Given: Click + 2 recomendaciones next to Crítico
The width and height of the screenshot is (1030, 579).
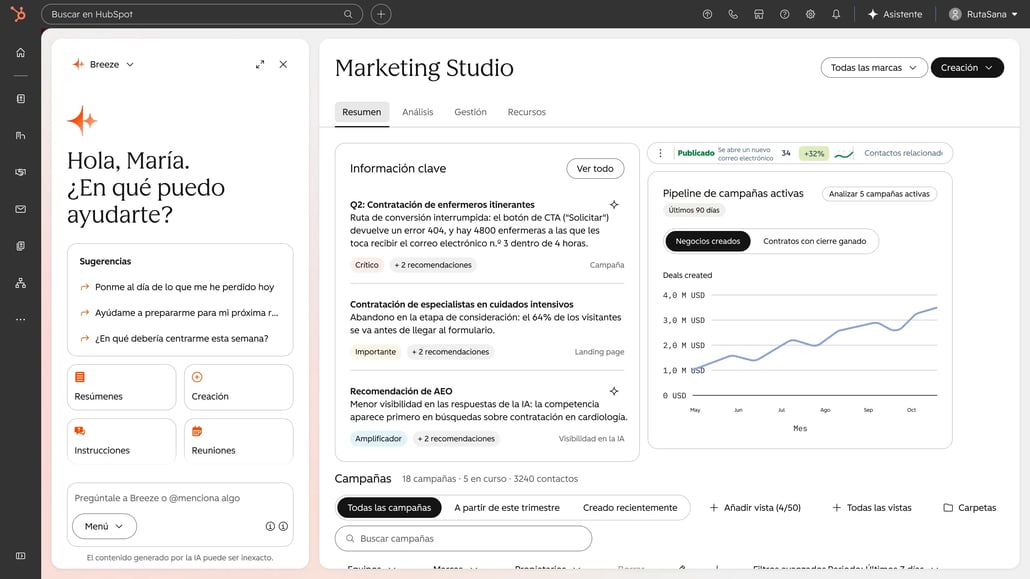Looking at the screenshot, I should pos(433,265).
